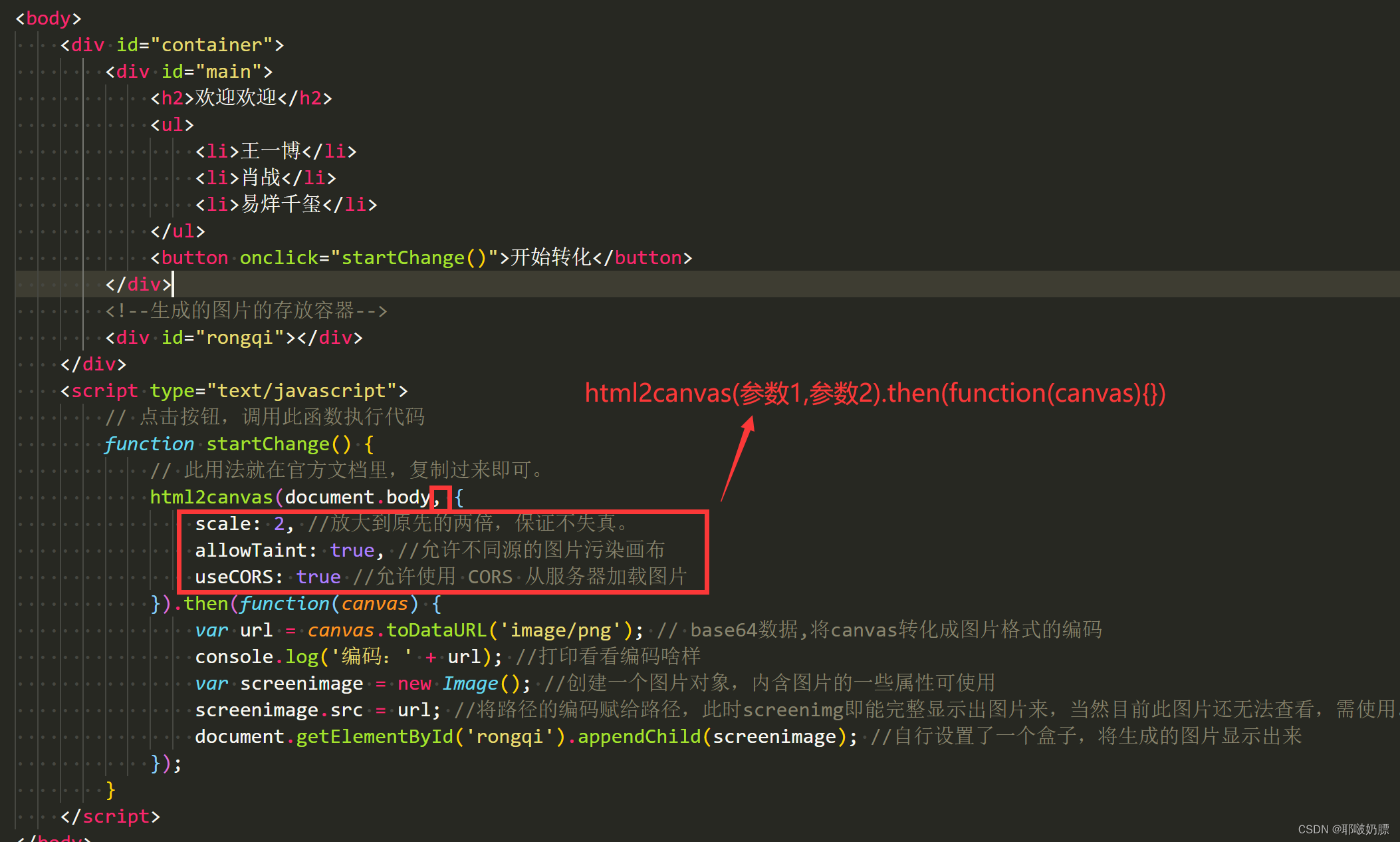This screenshot has width=1400, height=842.
Task: Click the list item 王一博
Action: (x=276, y=151)
